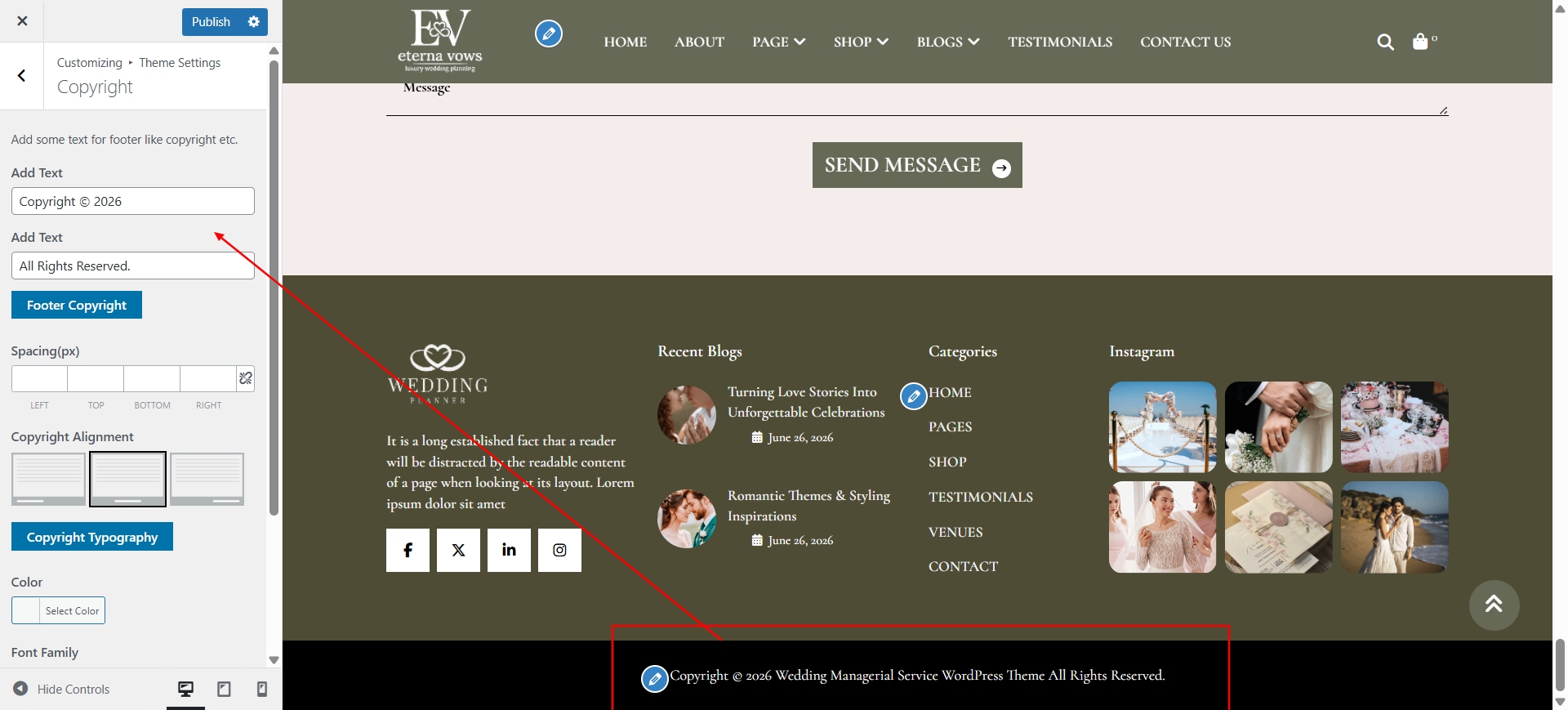Image resolution: width=1568 pixels, height=710 pixels.
Task: Open the smiling bride Instagram thumbnail
Action: pos(1162,527)
